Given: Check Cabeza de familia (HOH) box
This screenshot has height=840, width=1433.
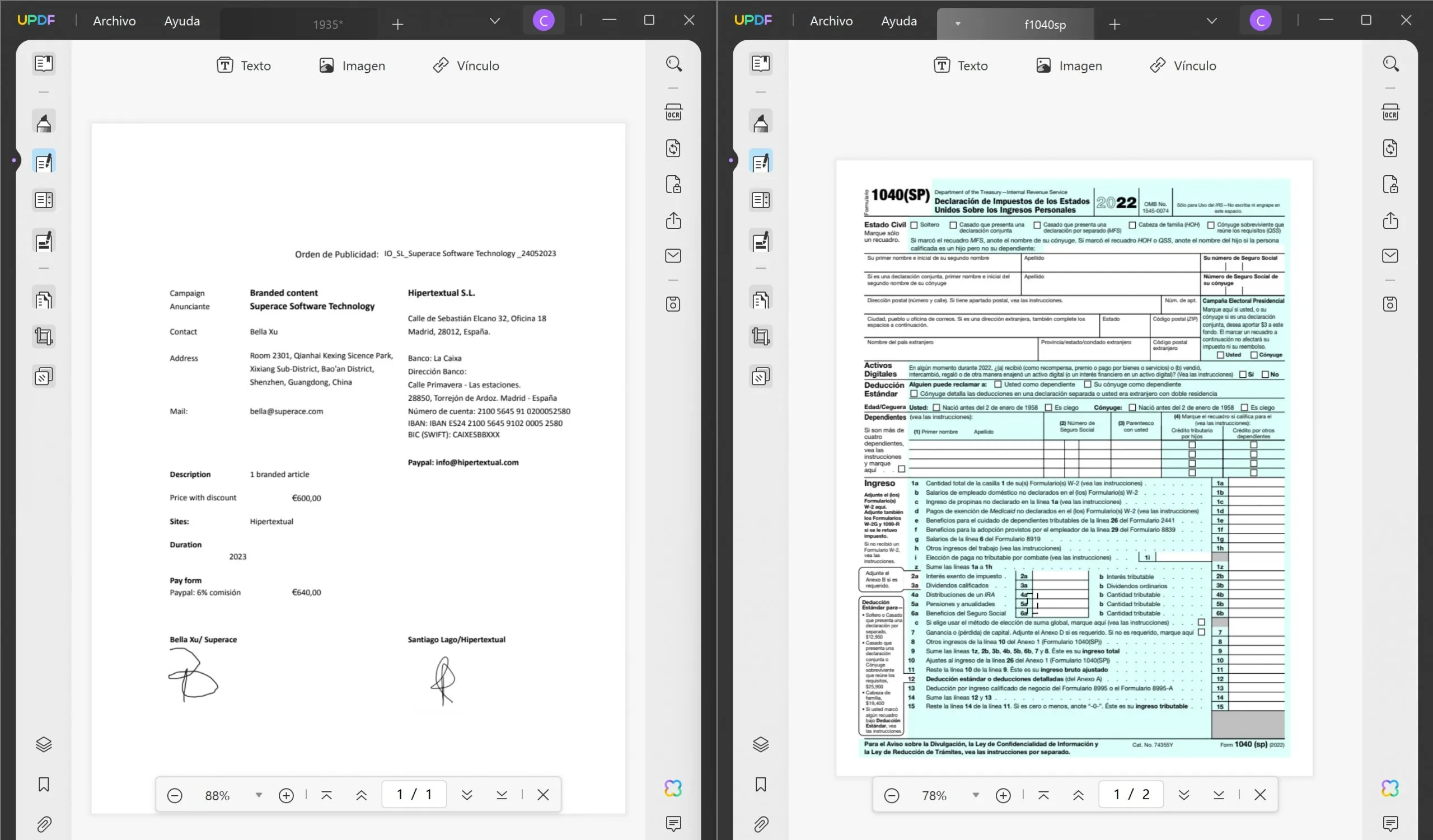Looking at the screenshot, I should point(1132,225).
